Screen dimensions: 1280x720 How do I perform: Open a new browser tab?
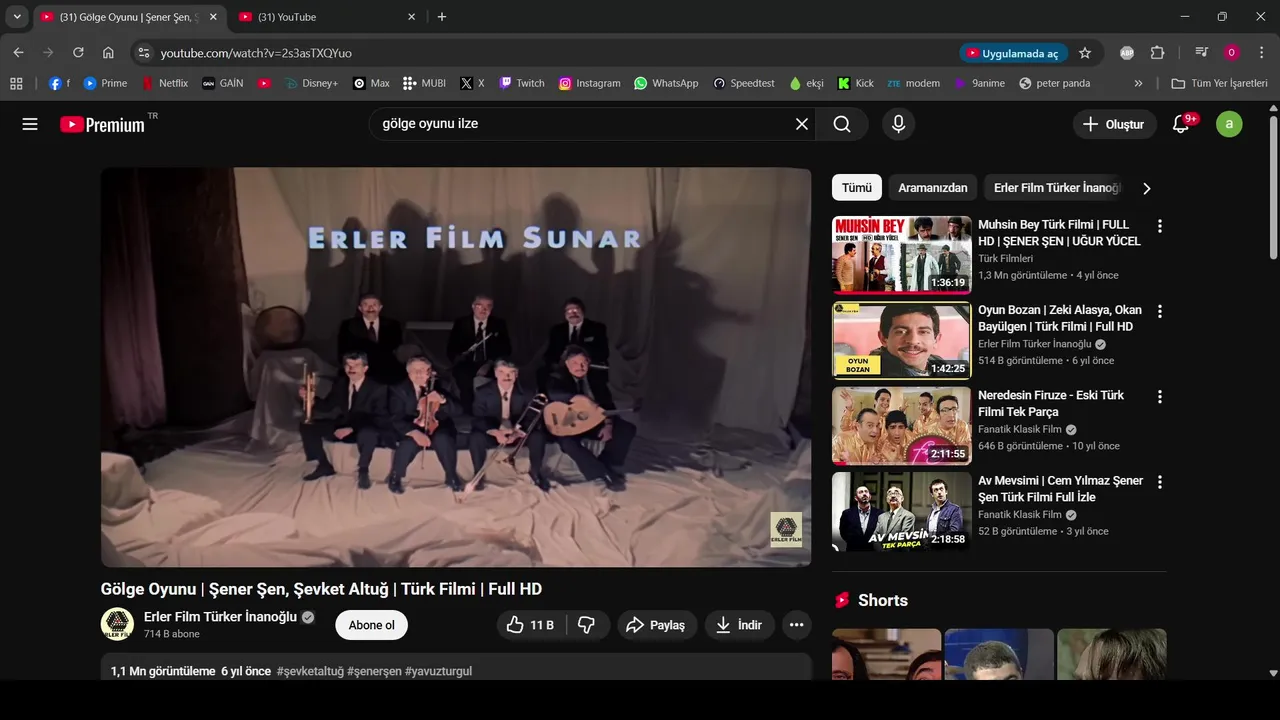coord(442,17)
